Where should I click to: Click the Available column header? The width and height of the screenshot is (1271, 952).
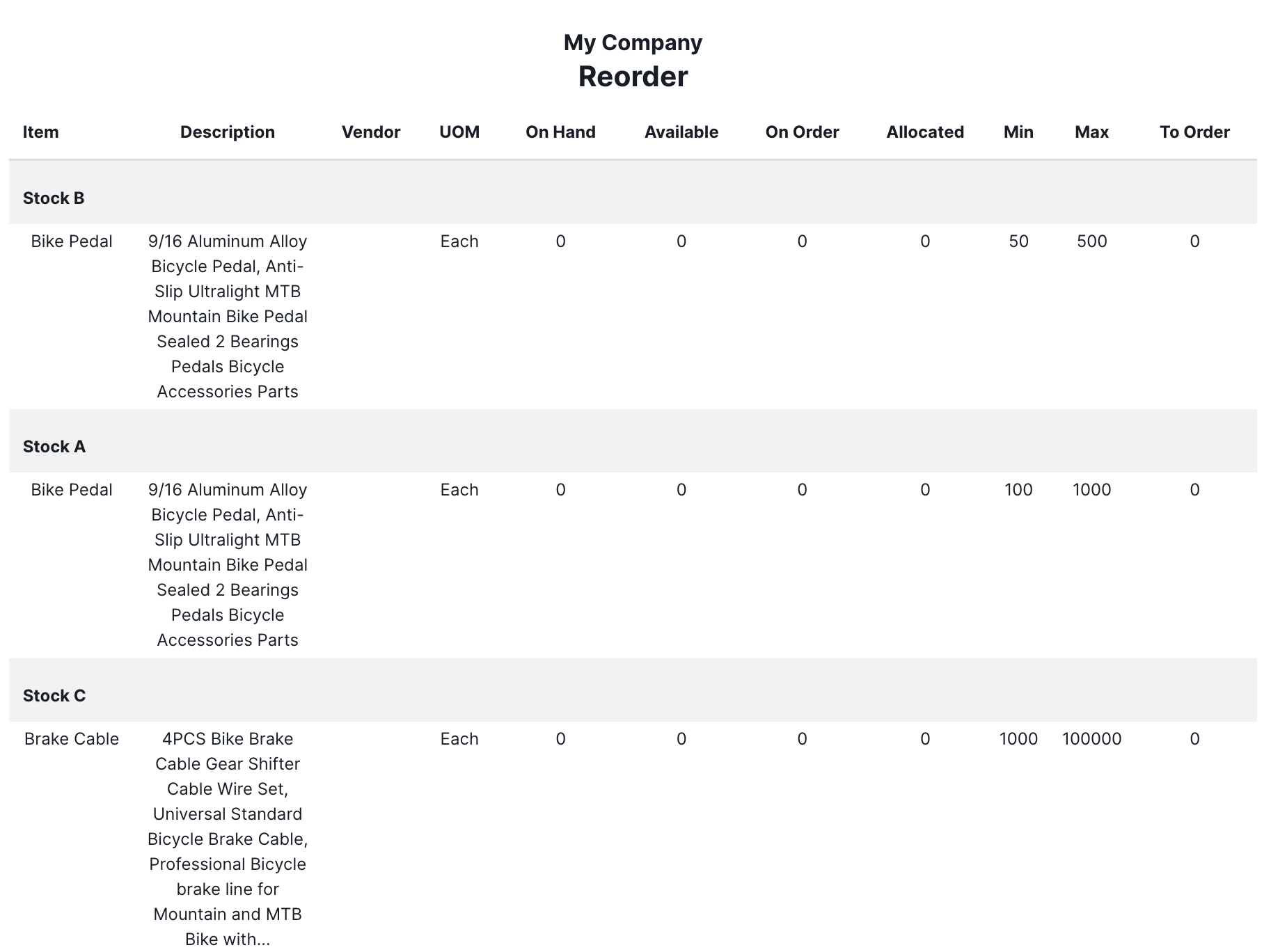[x=681, y=132]
